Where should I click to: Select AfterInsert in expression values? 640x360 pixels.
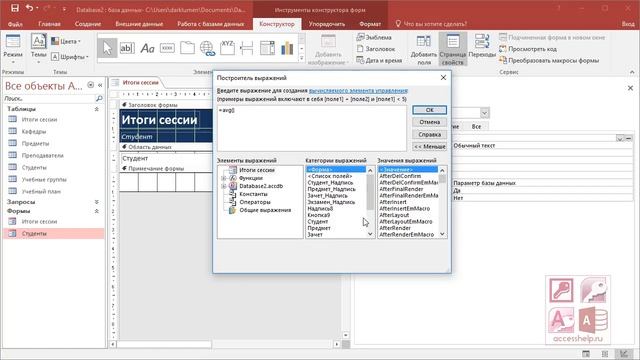tap(393, 202)
